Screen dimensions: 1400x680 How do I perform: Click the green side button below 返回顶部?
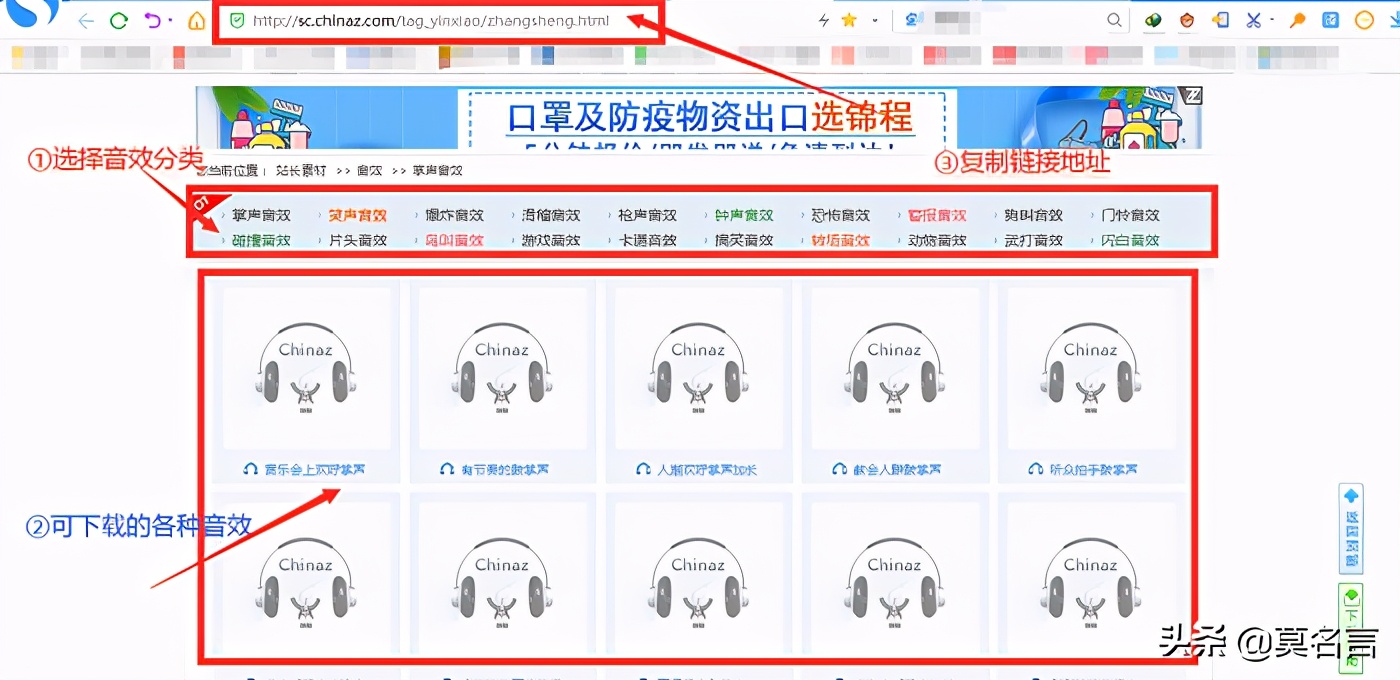pyautogui.click(x=1351, y=627)
